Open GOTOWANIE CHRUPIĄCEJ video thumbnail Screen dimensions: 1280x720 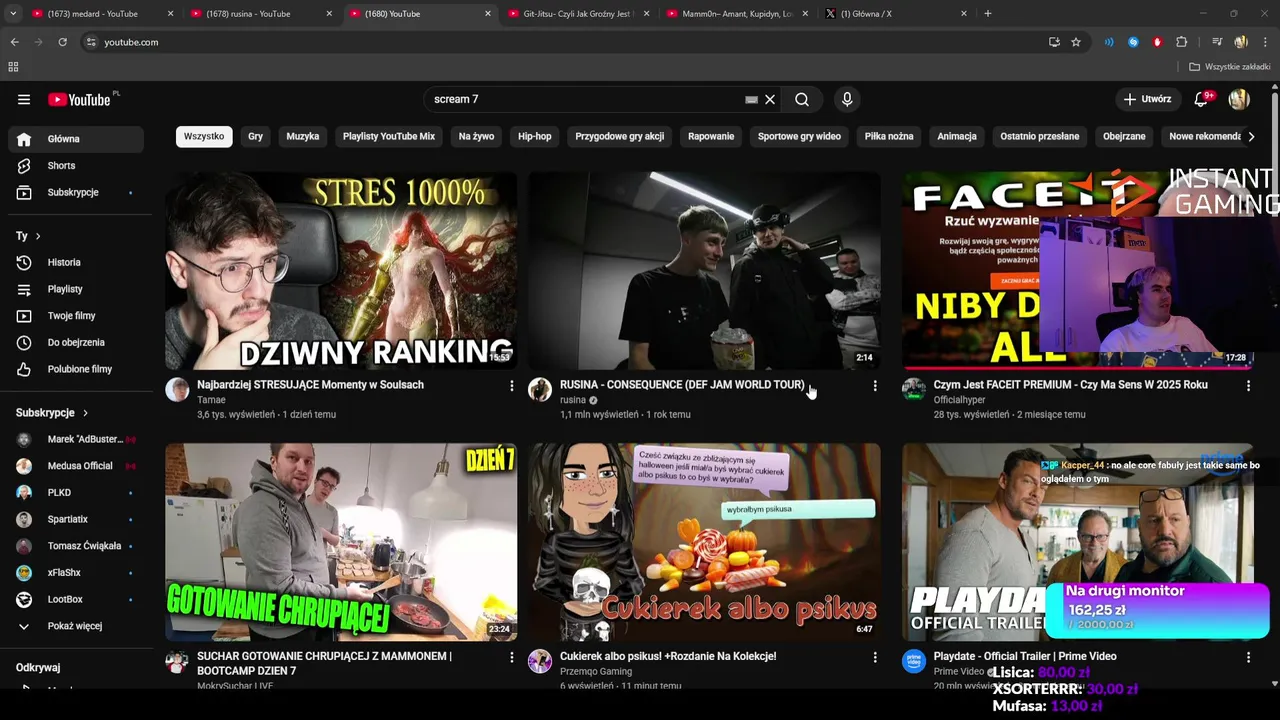(x=341, y=542)
